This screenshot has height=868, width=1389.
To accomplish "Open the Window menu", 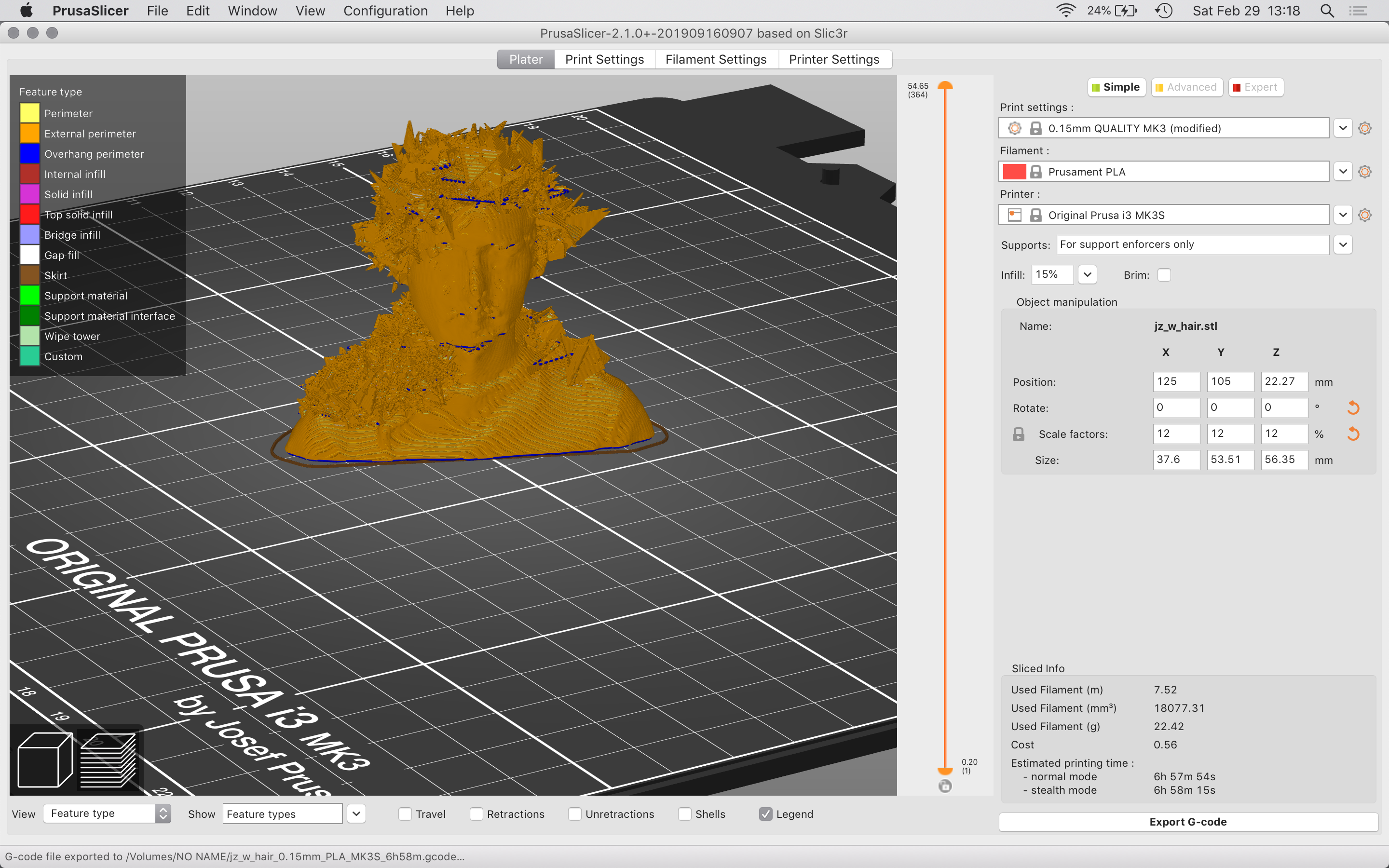I will click(252, 10).
